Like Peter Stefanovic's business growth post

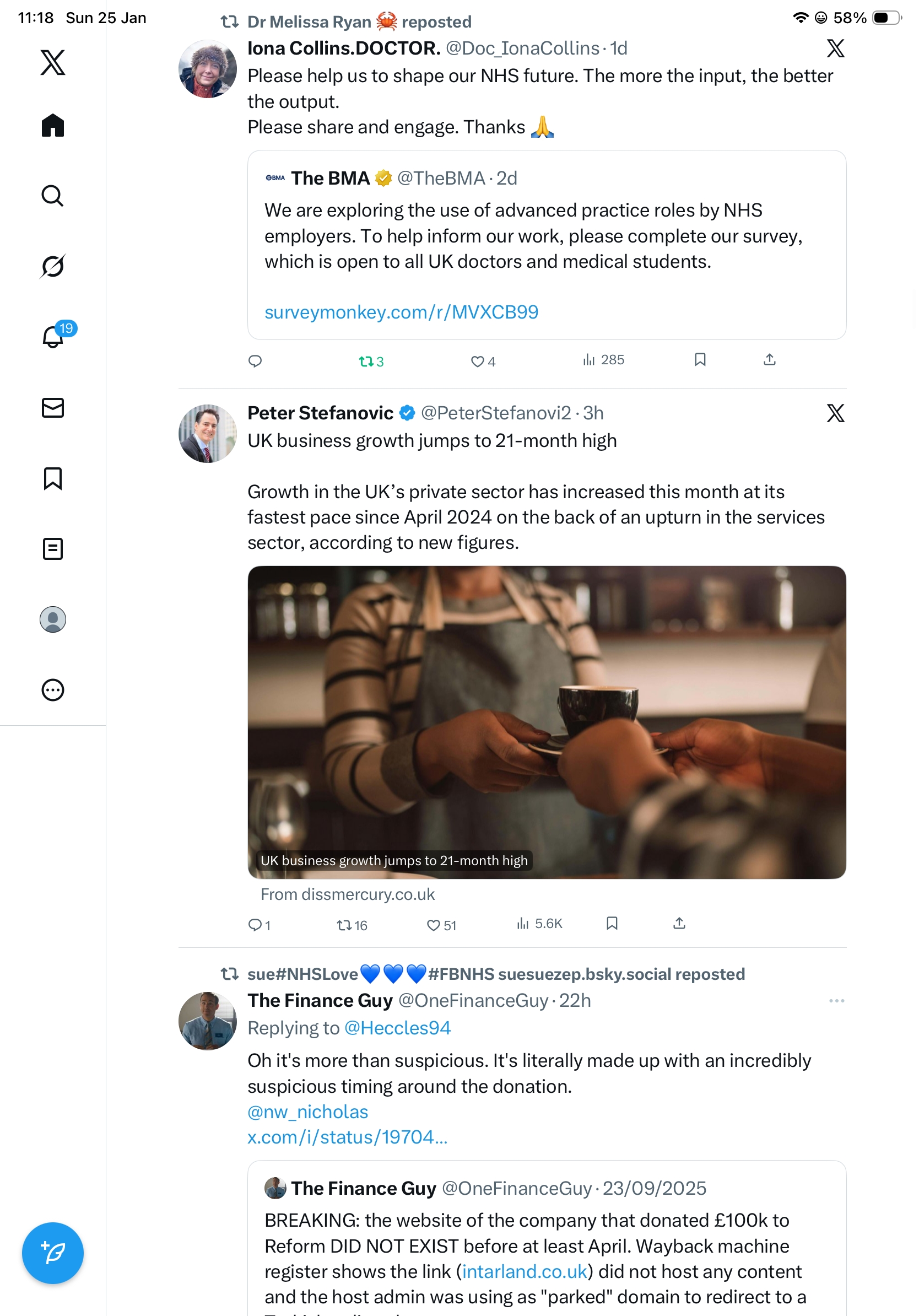click(434, 925)
